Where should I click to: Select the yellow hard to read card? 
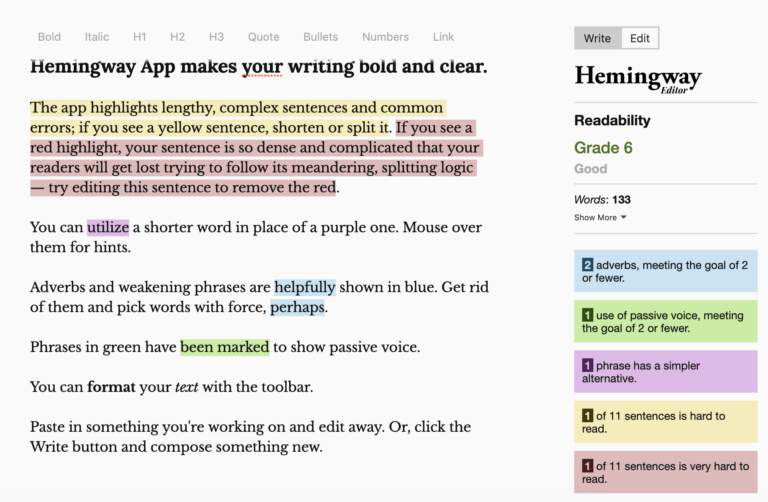coord(666,422)
